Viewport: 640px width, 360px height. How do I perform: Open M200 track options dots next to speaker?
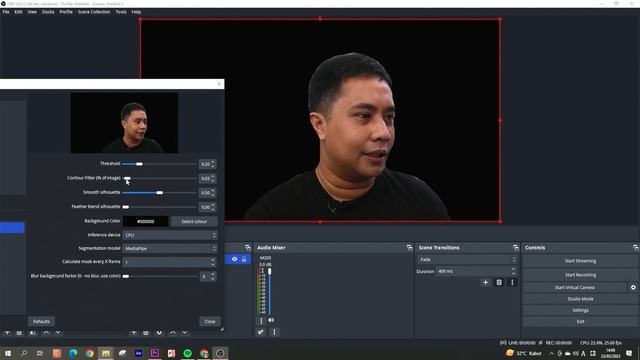[x=261, y=321]
